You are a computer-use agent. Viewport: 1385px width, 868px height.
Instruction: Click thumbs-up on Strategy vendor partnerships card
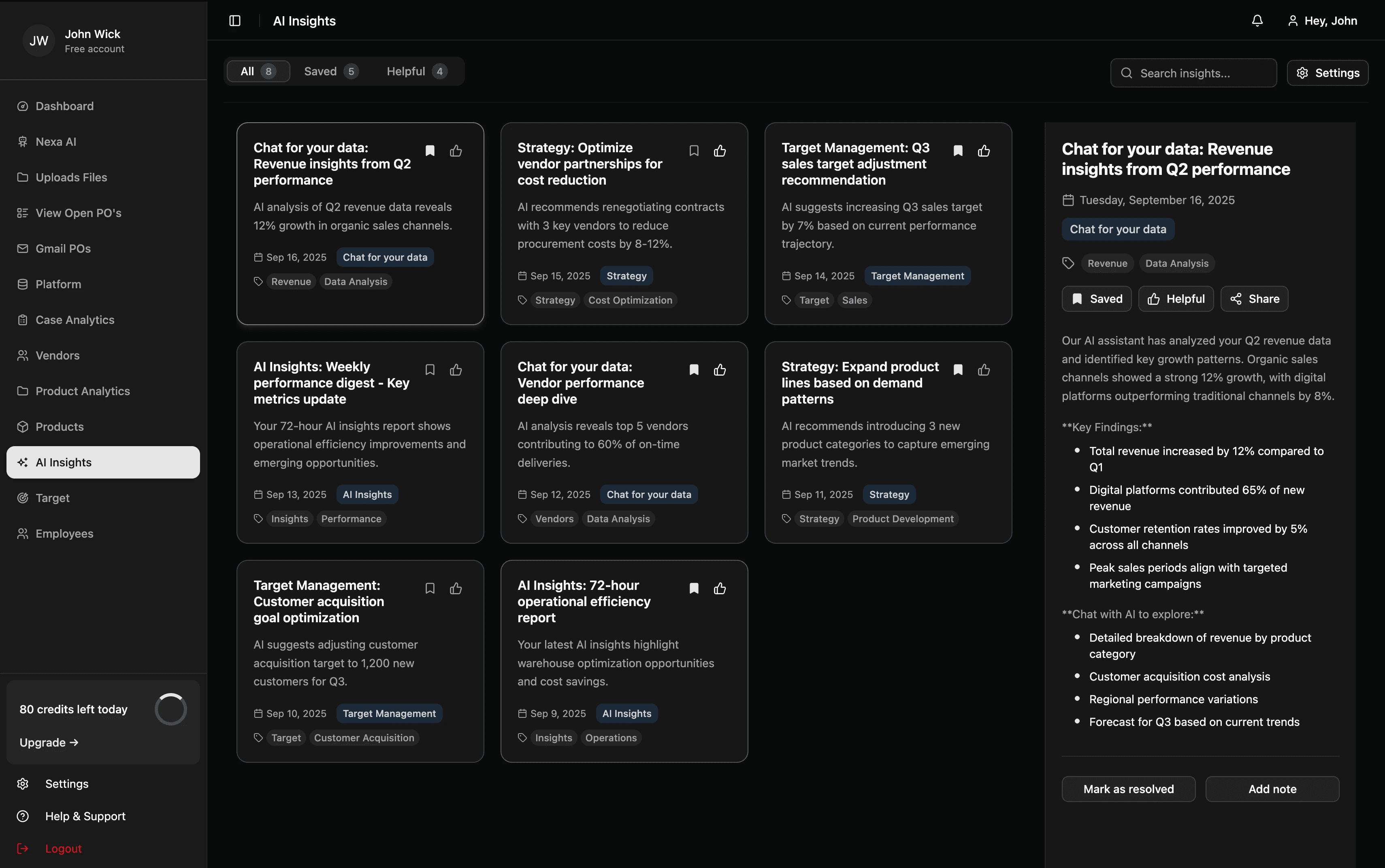tap(720, 151)
